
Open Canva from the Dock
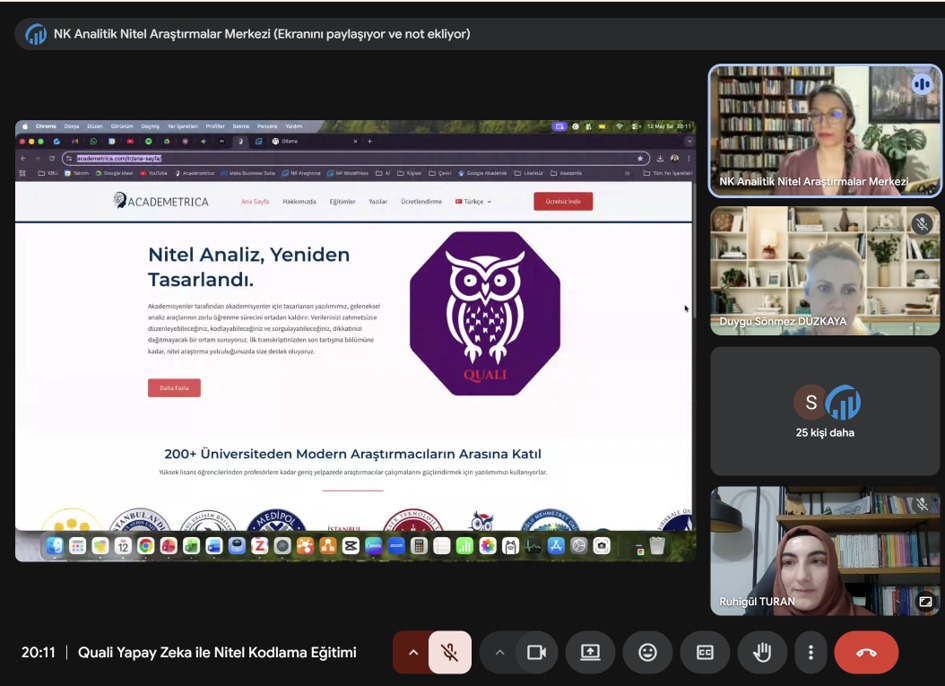[374, 546]
